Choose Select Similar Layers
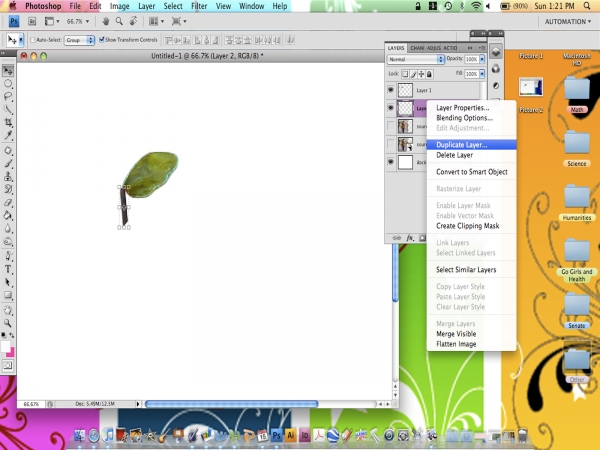600x450 pixels. [x=466, y=270]
